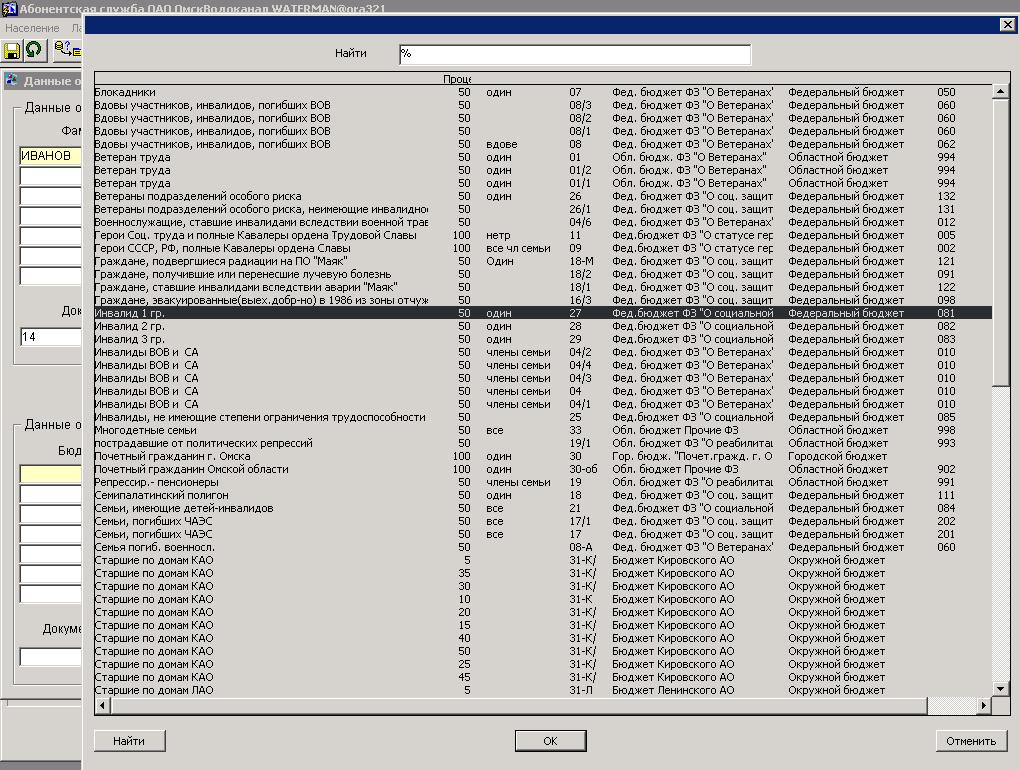
Task: Click the icon beside the "Данные" window title
Action: click(12, 81)
